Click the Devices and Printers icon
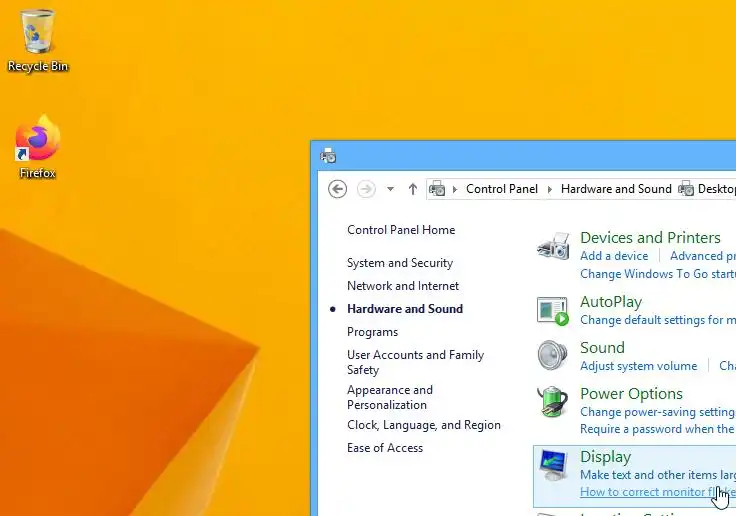This screenshot has height=516, width=736. point(553,246)
